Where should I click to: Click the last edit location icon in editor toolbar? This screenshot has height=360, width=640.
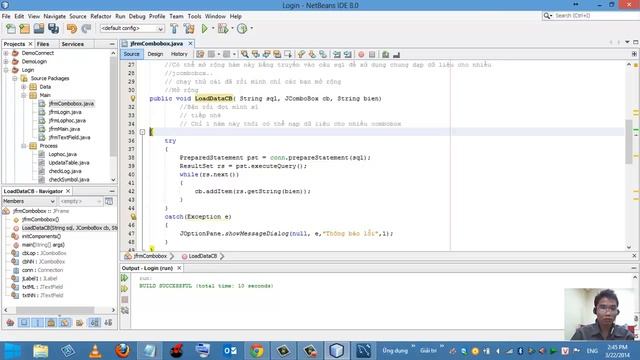tap(200, 54)
